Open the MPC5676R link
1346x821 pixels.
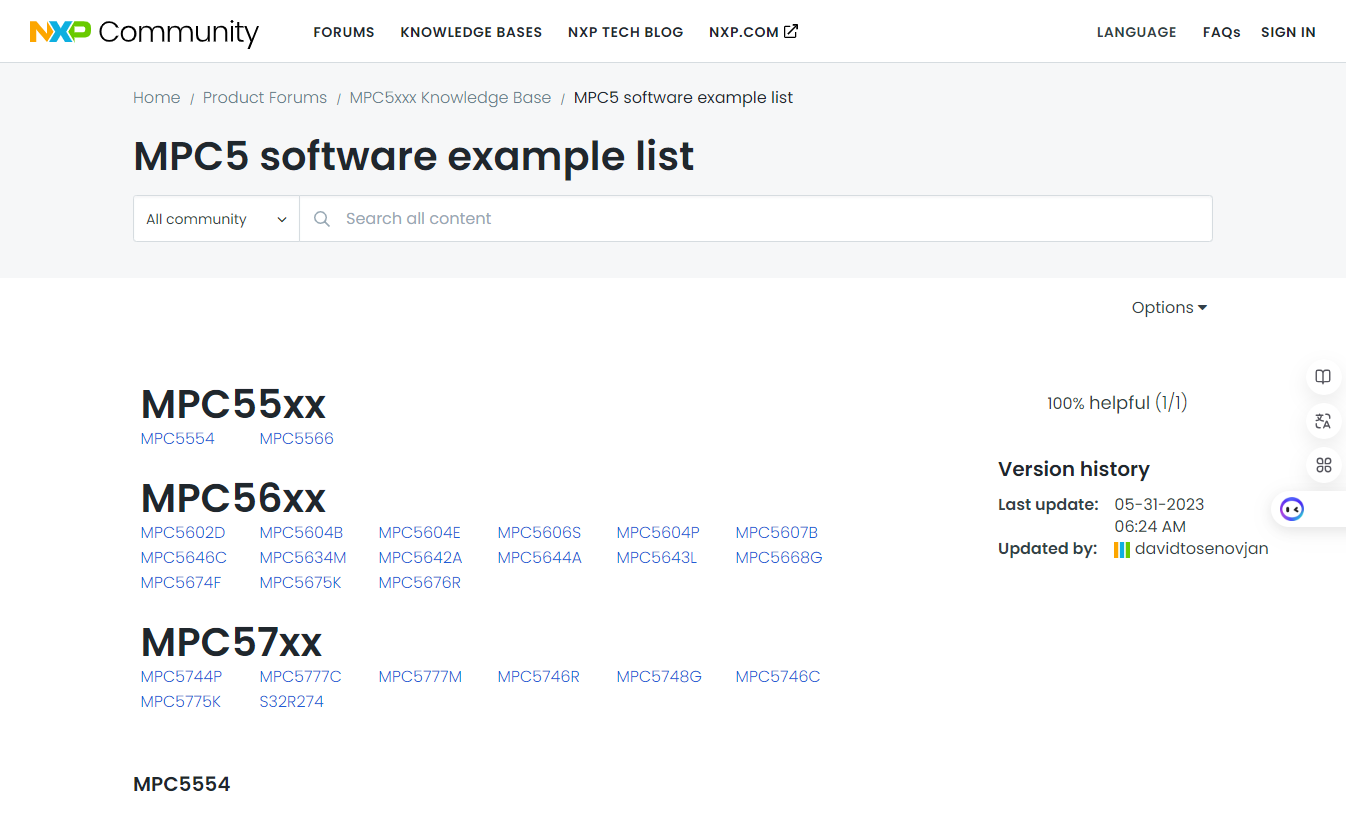coord(420,583)
